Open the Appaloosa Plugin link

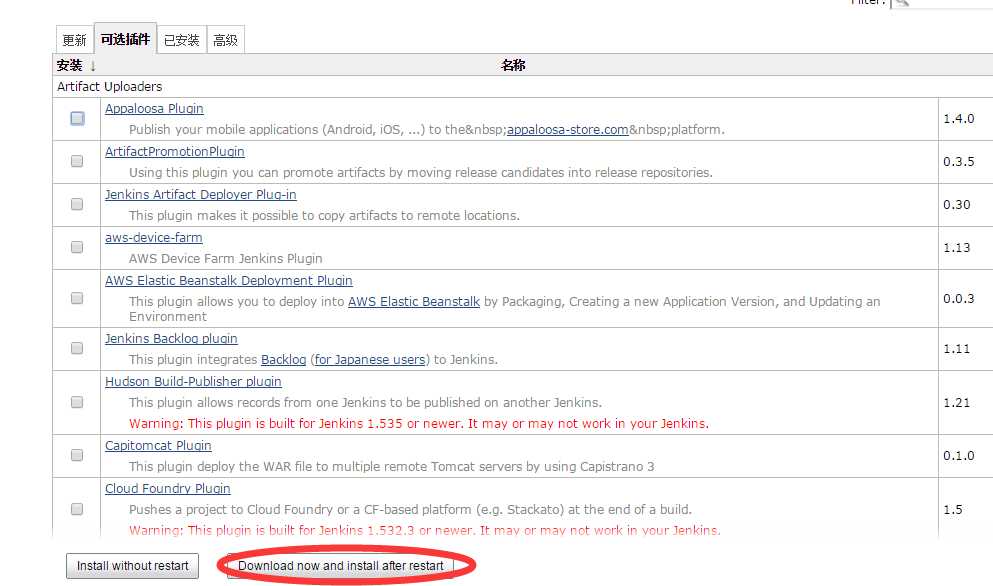pos(155,108)
